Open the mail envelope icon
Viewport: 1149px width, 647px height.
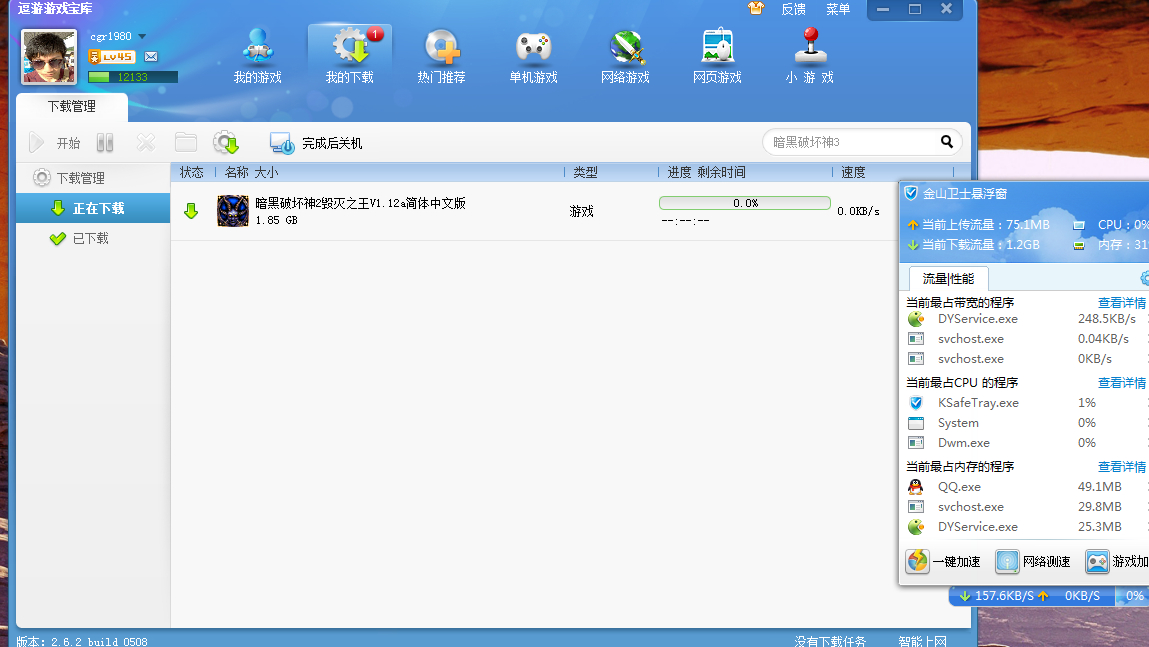[151, 56]
